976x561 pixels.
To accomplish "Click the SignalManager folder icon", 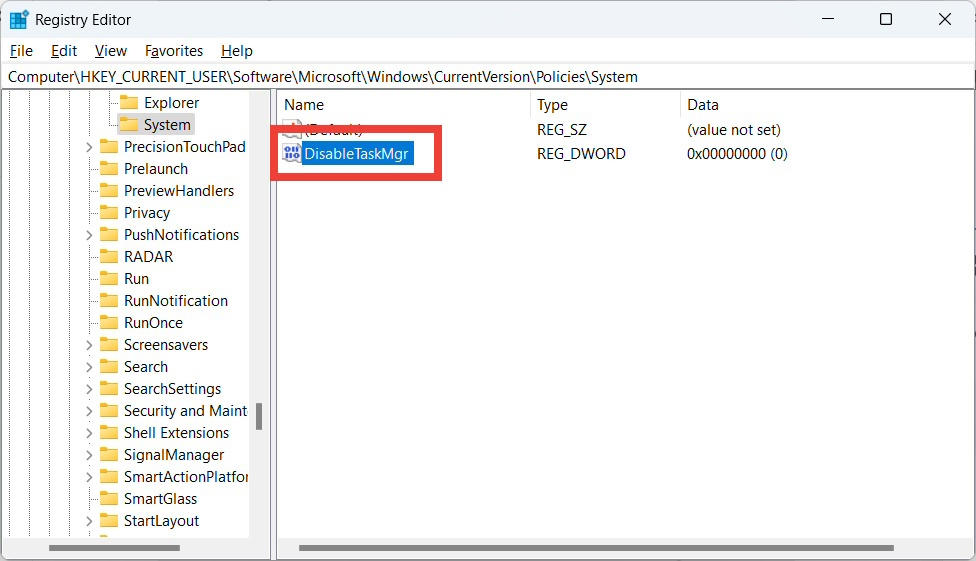I will coord(109,455).
